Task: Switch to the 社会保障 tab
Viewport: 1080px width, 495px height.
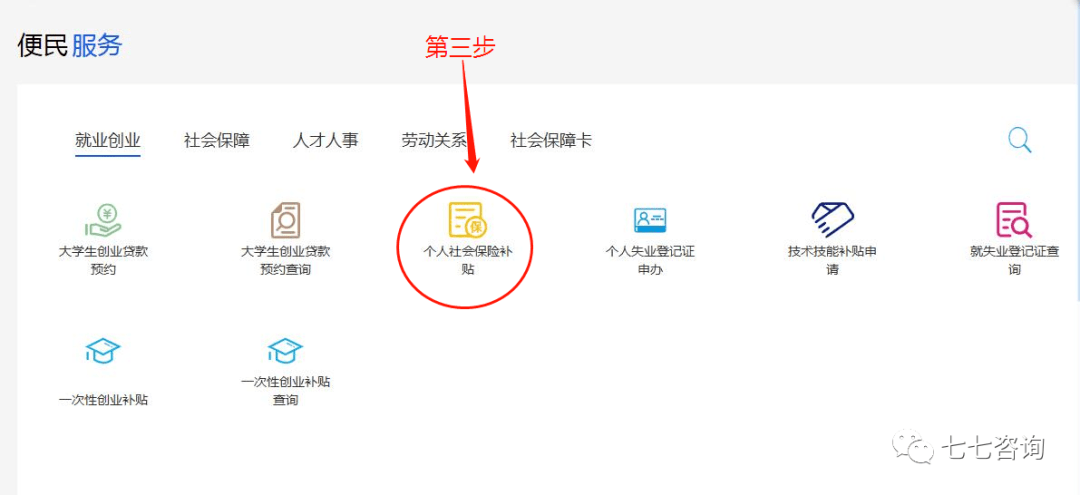Action: point(217,141)
